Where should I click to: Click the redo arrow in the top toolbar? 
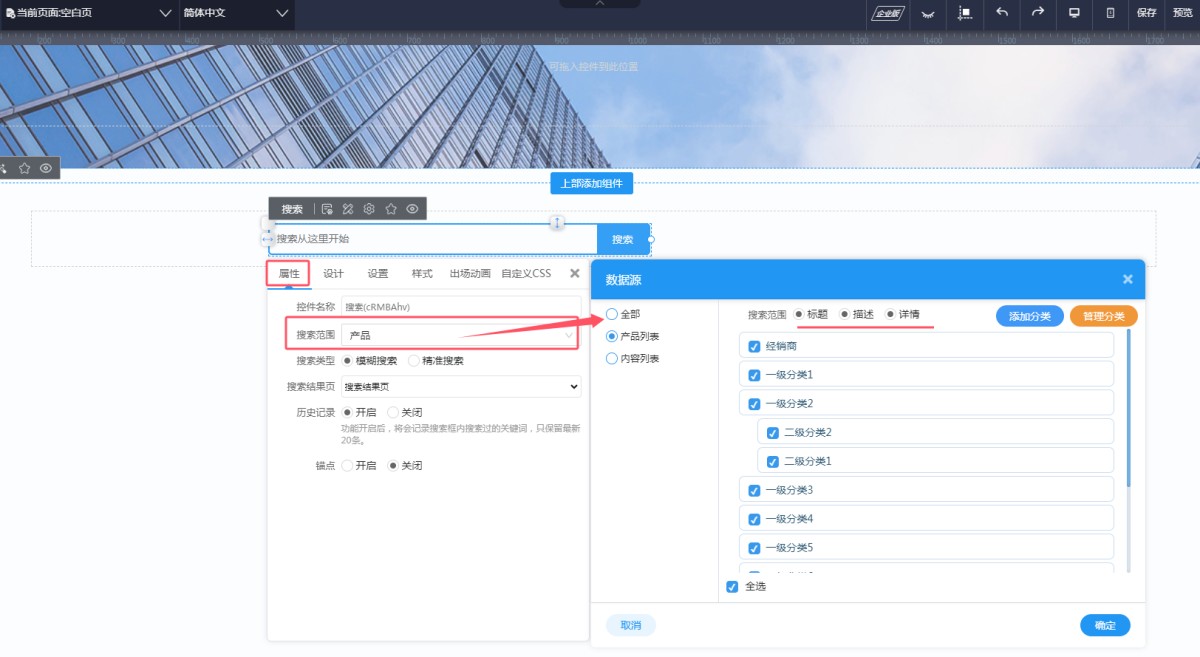click(x=1038, y=13)
